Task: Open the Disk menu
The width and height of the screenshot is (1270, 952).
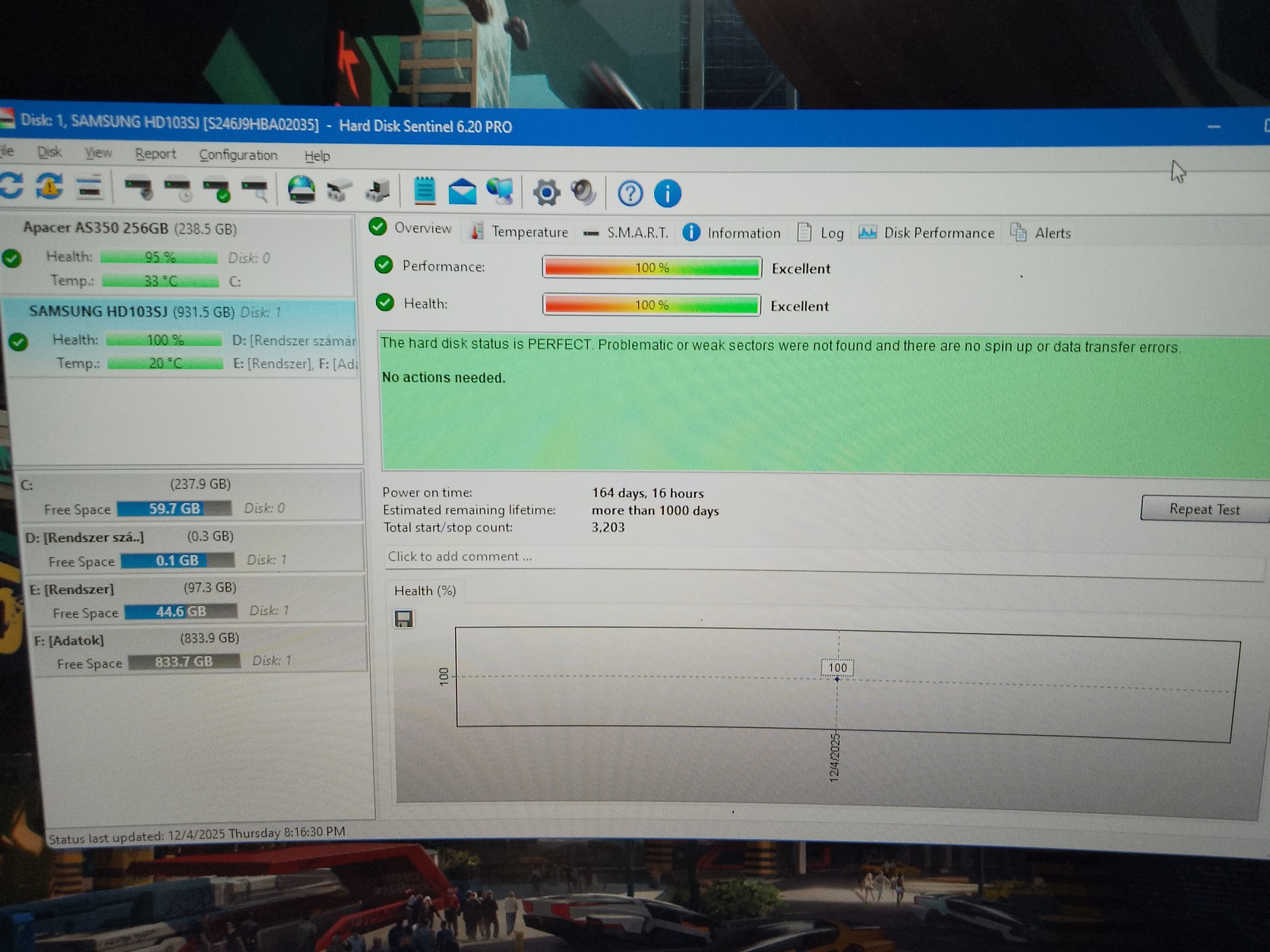Action: (49, 152)
